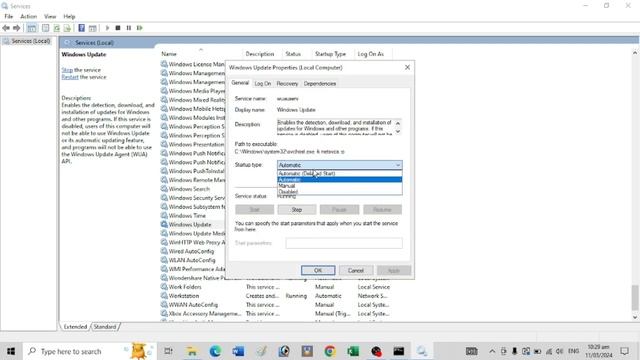Select the Wired AutoConfig service row
Viewport: 640px width, 360px height.
click(191, 251)
